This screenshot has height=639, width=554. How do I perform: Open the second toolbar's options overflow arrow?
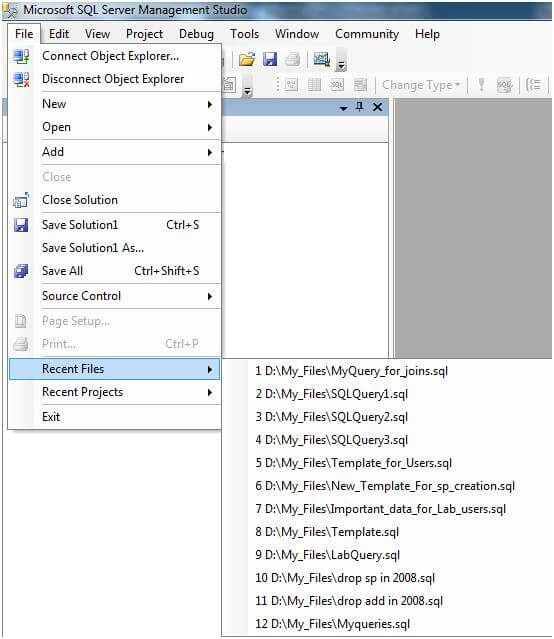247,90
